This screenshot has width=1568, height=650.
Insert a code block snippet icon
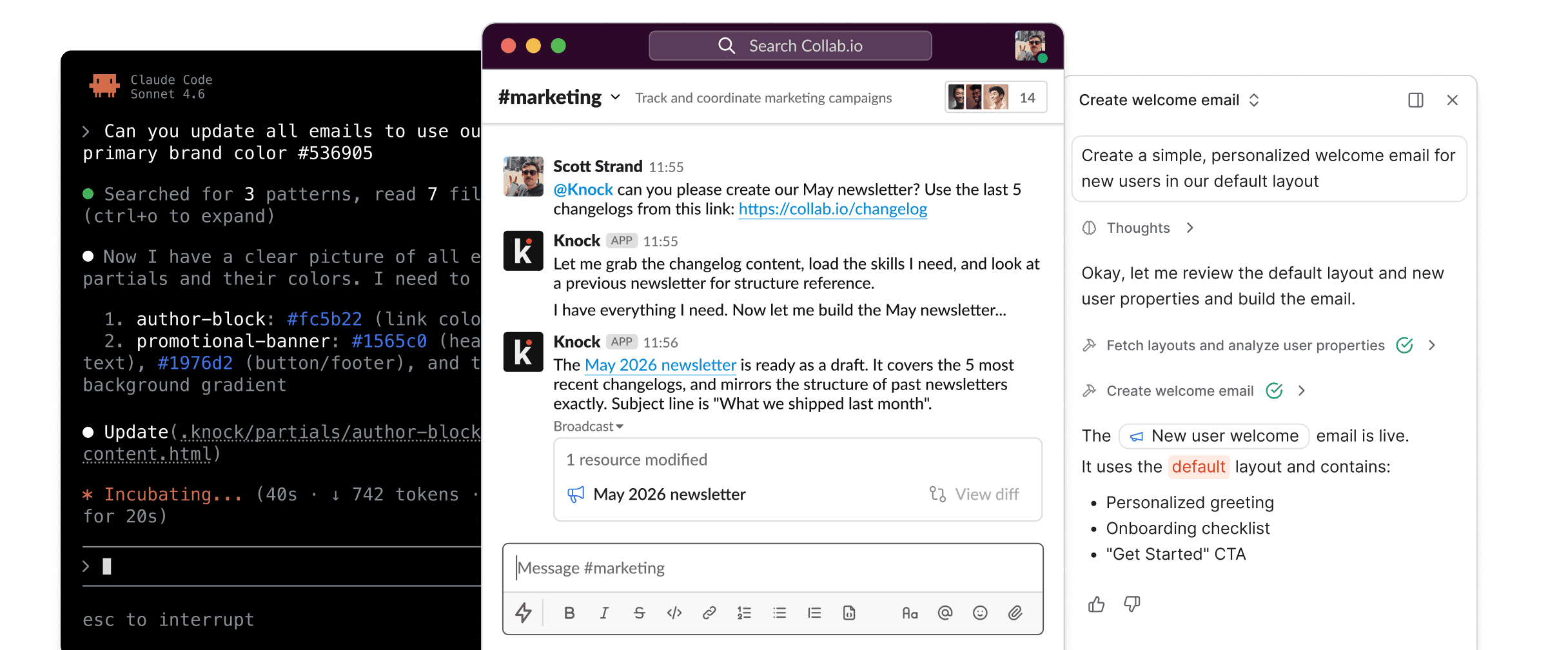(849, 613)
